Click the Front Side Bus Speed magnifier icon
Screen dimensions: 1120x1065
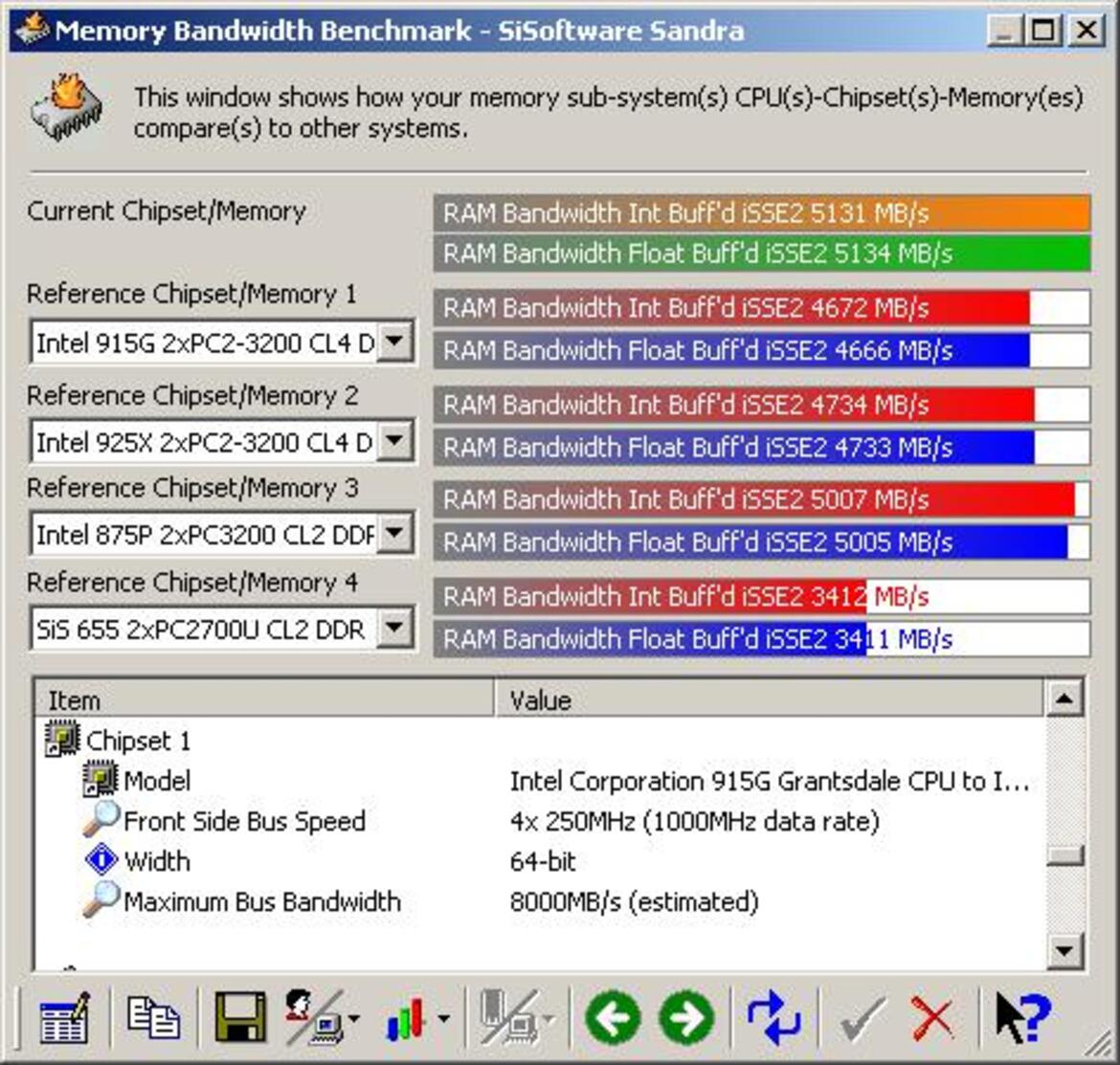click(x=100, y=819)
